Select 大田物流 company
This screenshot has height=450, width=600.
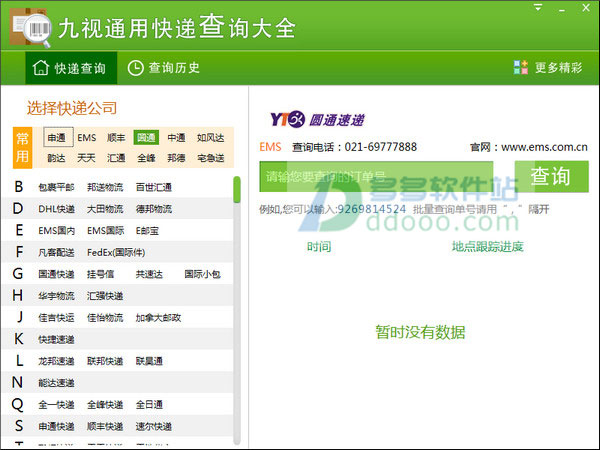[x=105, y=209]
